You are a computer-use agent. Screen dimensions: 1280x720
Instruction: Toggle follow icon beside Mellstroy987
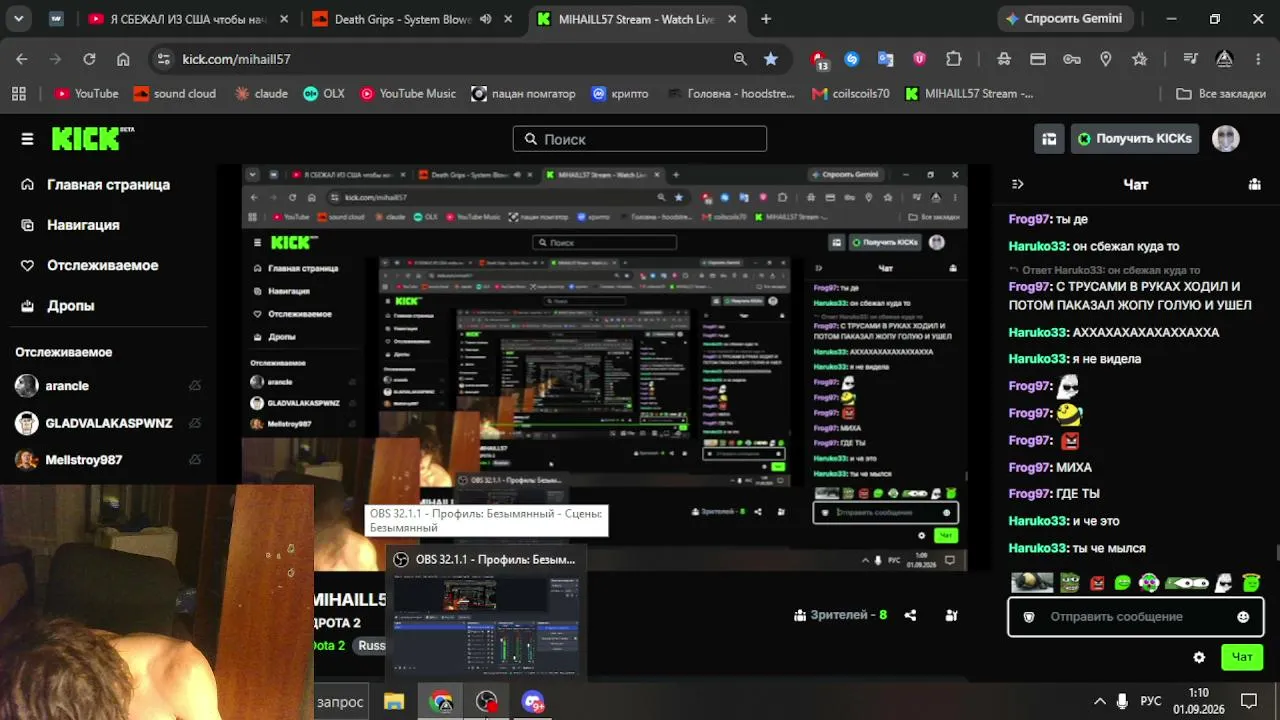tap(195, 460)
